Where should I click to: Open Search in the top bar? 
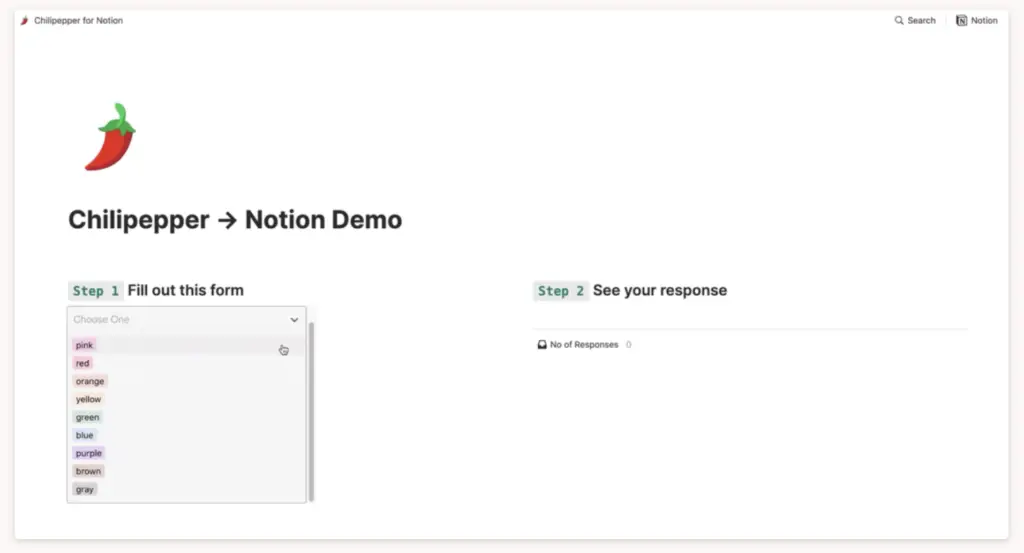coord(915,21)
